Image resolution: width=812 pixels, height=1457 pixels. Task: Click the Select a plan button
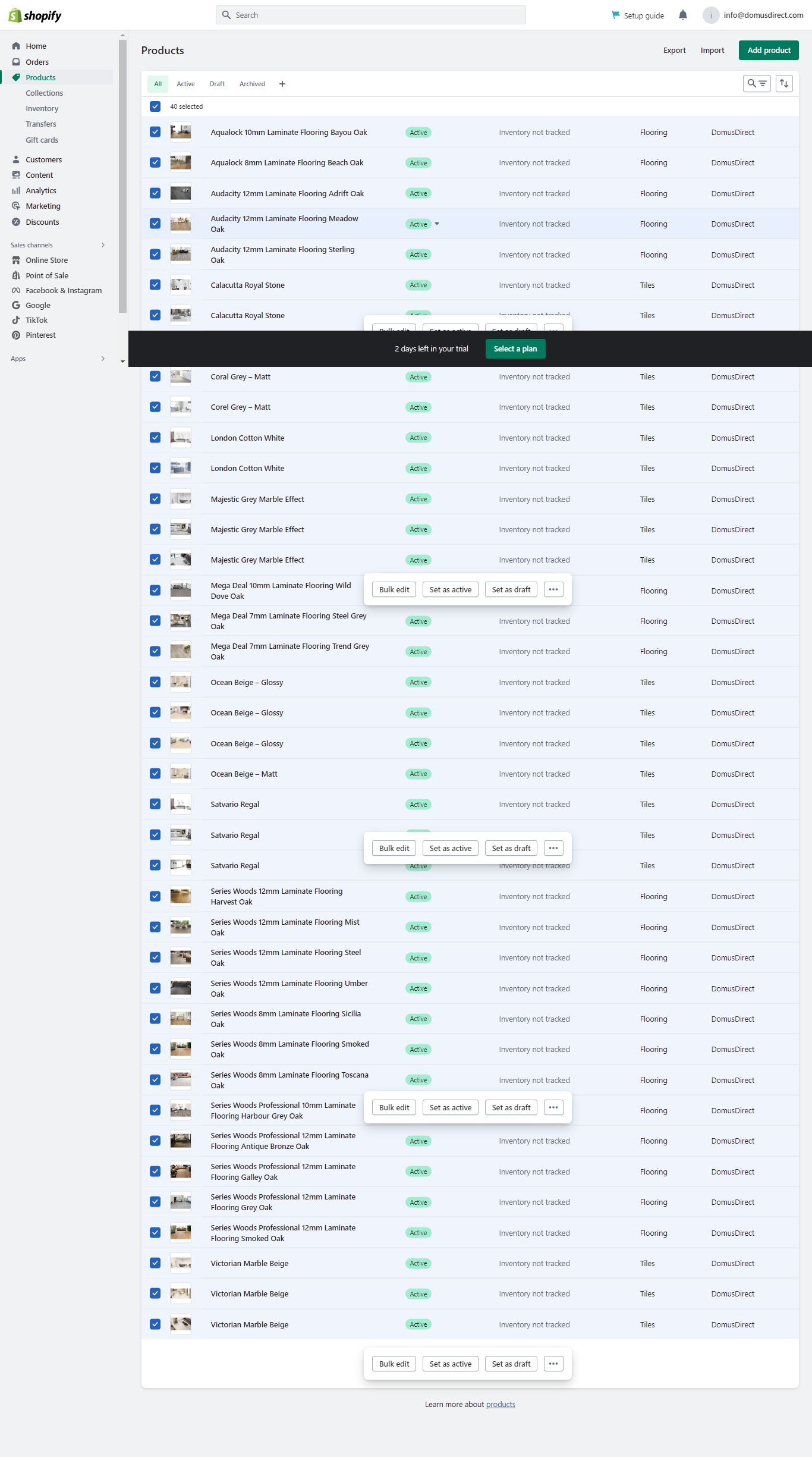[x=515, y=349]
